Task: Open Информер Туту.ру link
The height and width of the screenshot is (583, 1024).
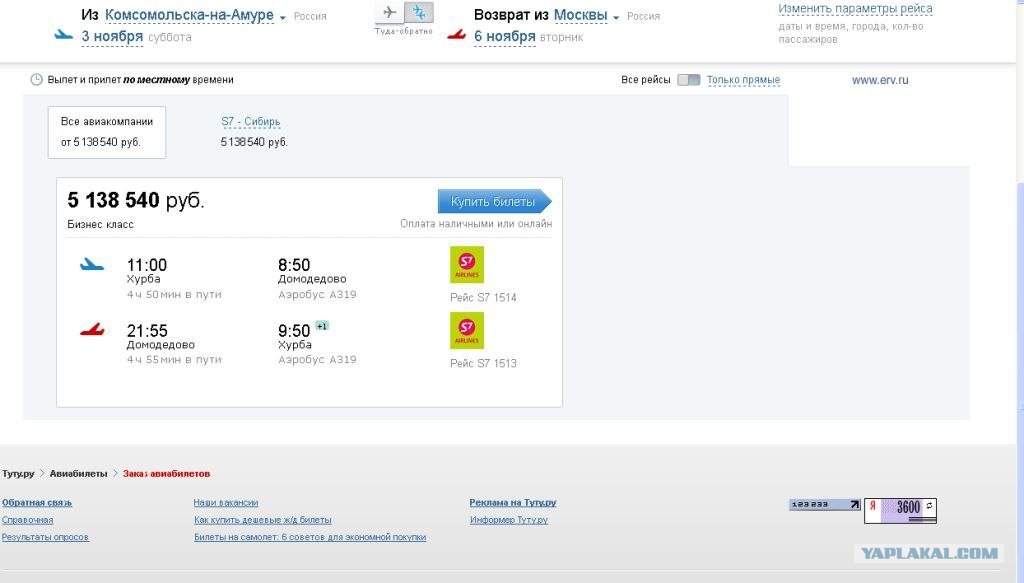Action: [509, 520]
